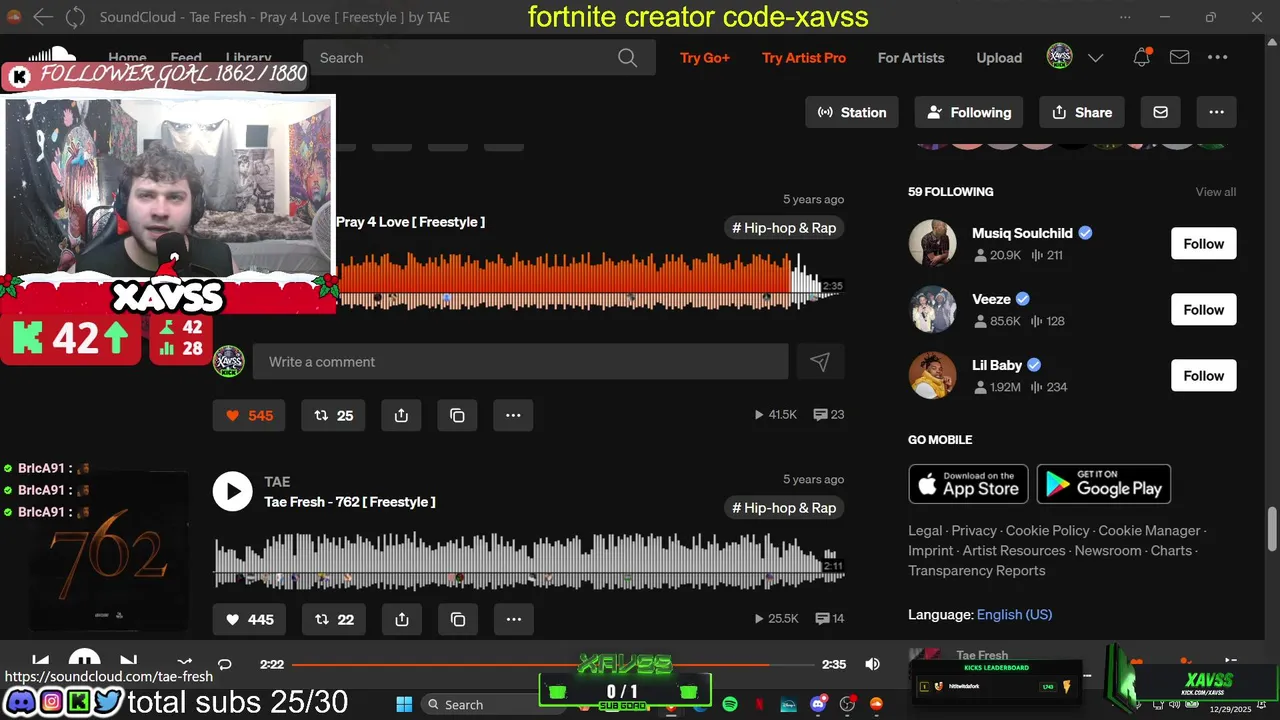Go back using browser back arrow

coord(42,17)
